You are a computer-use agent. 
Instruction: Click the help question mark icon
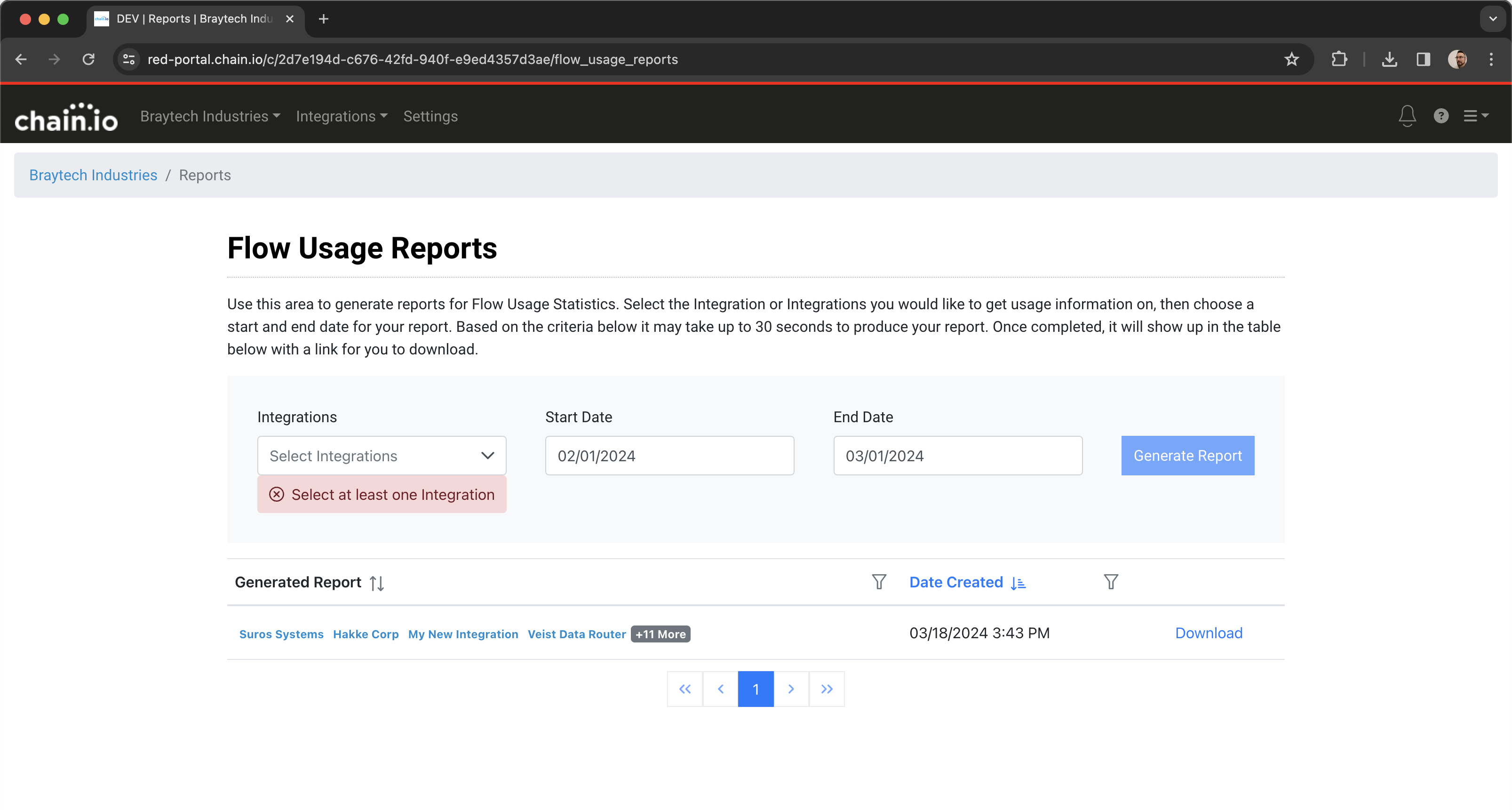(1441, 116)
